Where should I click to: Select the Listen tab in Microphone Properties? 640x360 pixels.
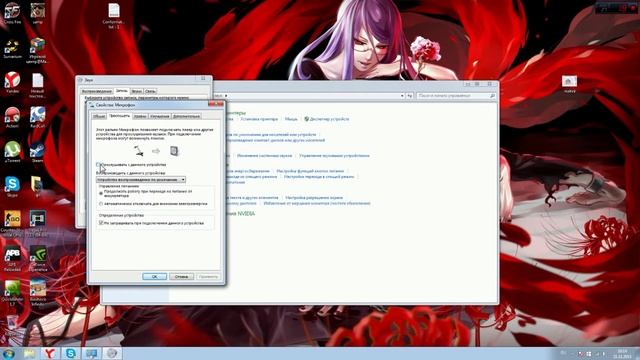click(x=119, y=116)
